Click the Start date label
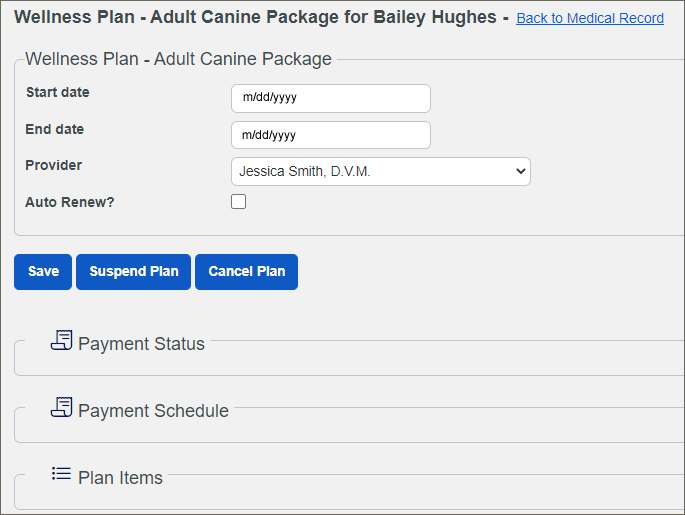Screen dimensions: 685x515 [x=58, y=92]
